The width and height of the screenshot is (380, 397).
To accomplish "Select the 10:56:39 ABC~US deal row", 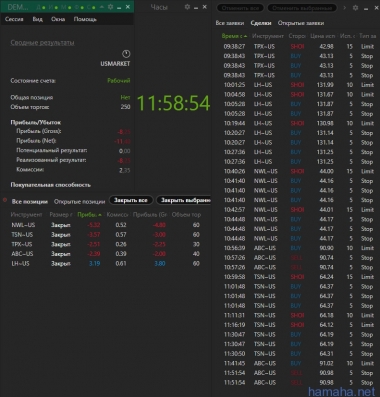I will tap(297, 248).
